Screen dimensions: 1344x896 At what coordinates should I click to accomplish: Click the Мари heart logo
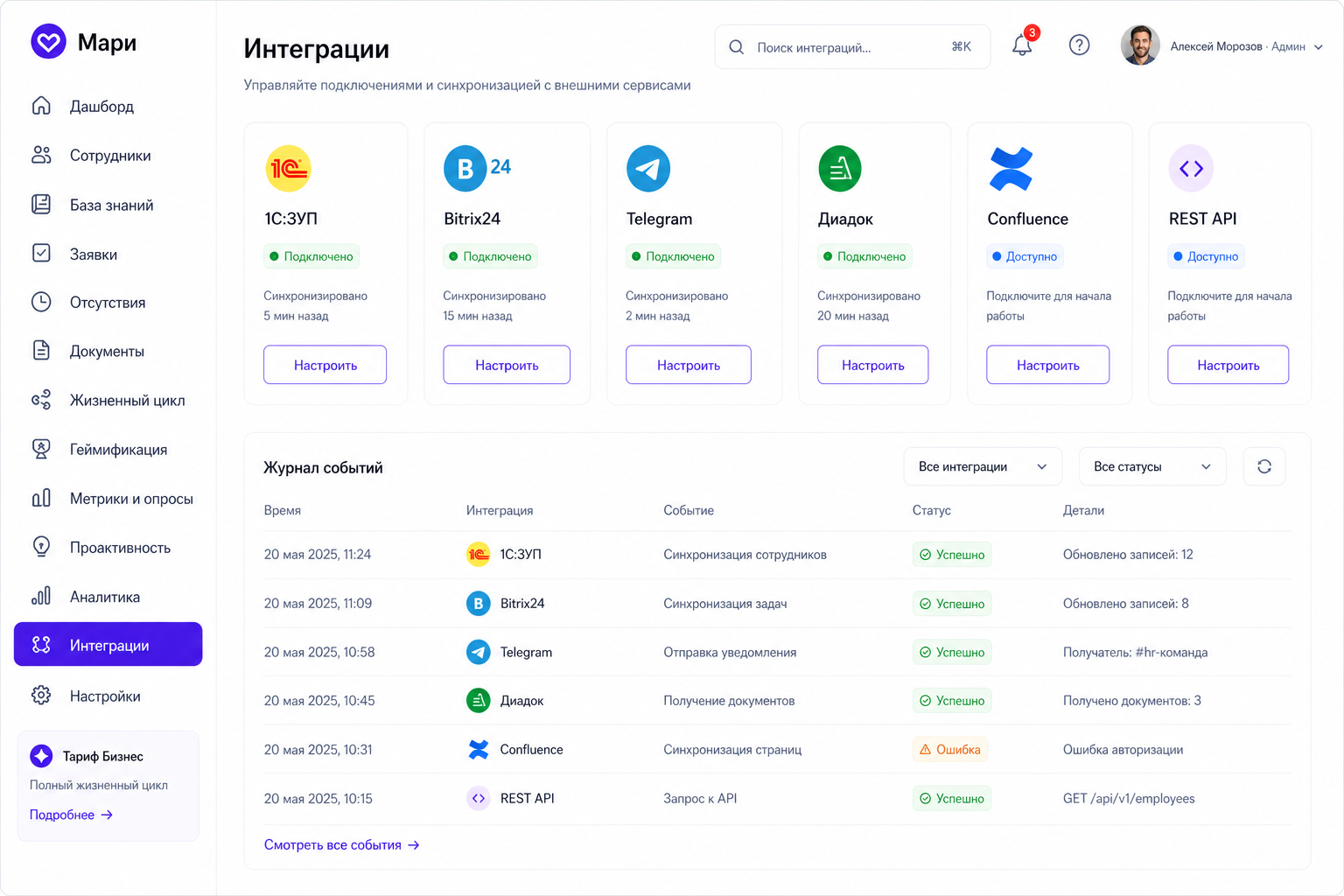[48, 41]
